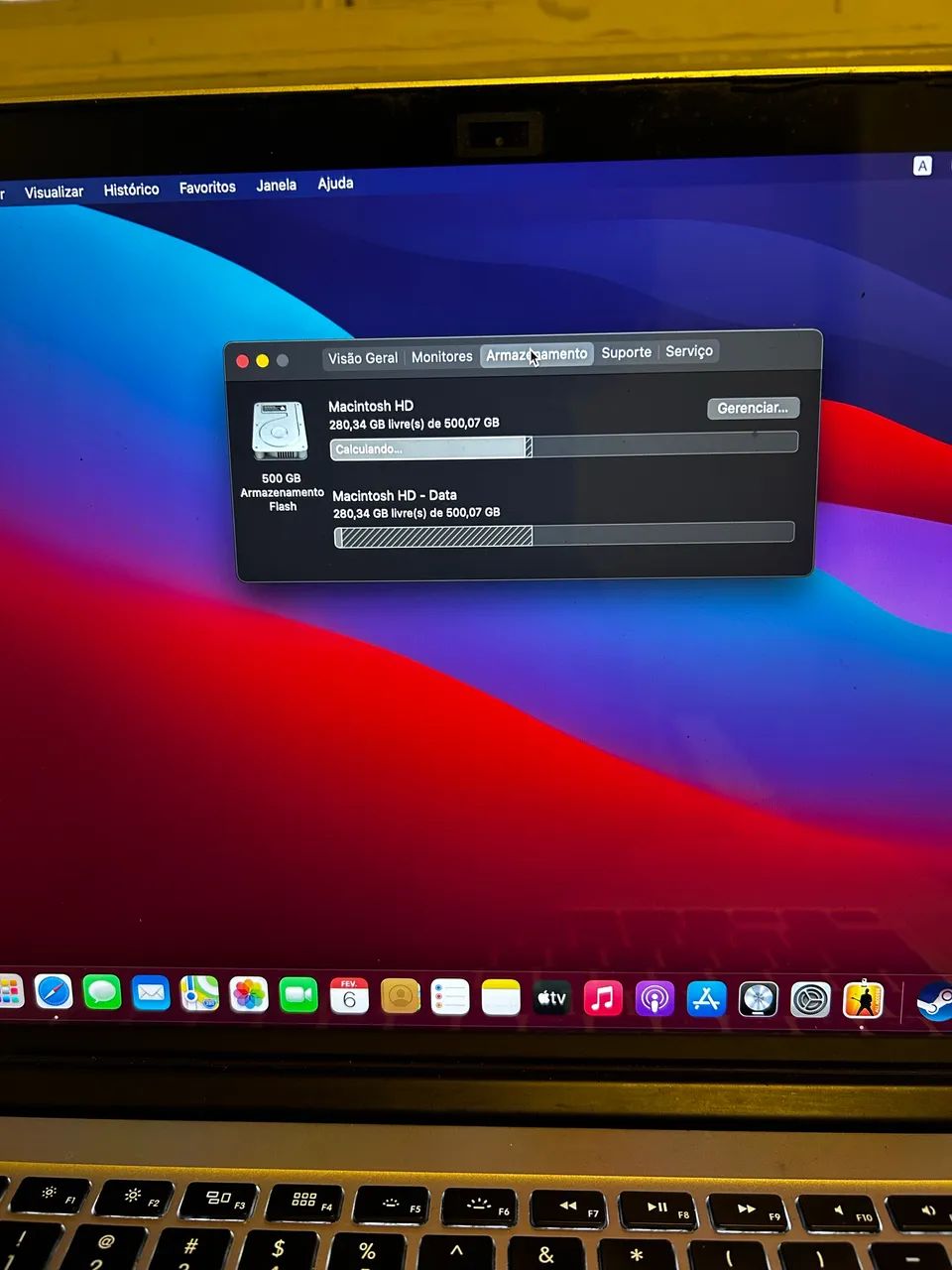Open the Serviço tab

(x=688, y=351)
